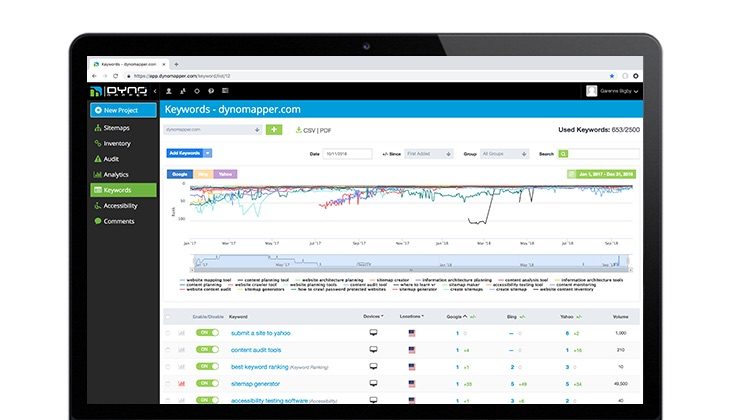The height and width of the screenshot is (420, 732).
Task: Select the Bing chart tab
Action: [203, 174]
